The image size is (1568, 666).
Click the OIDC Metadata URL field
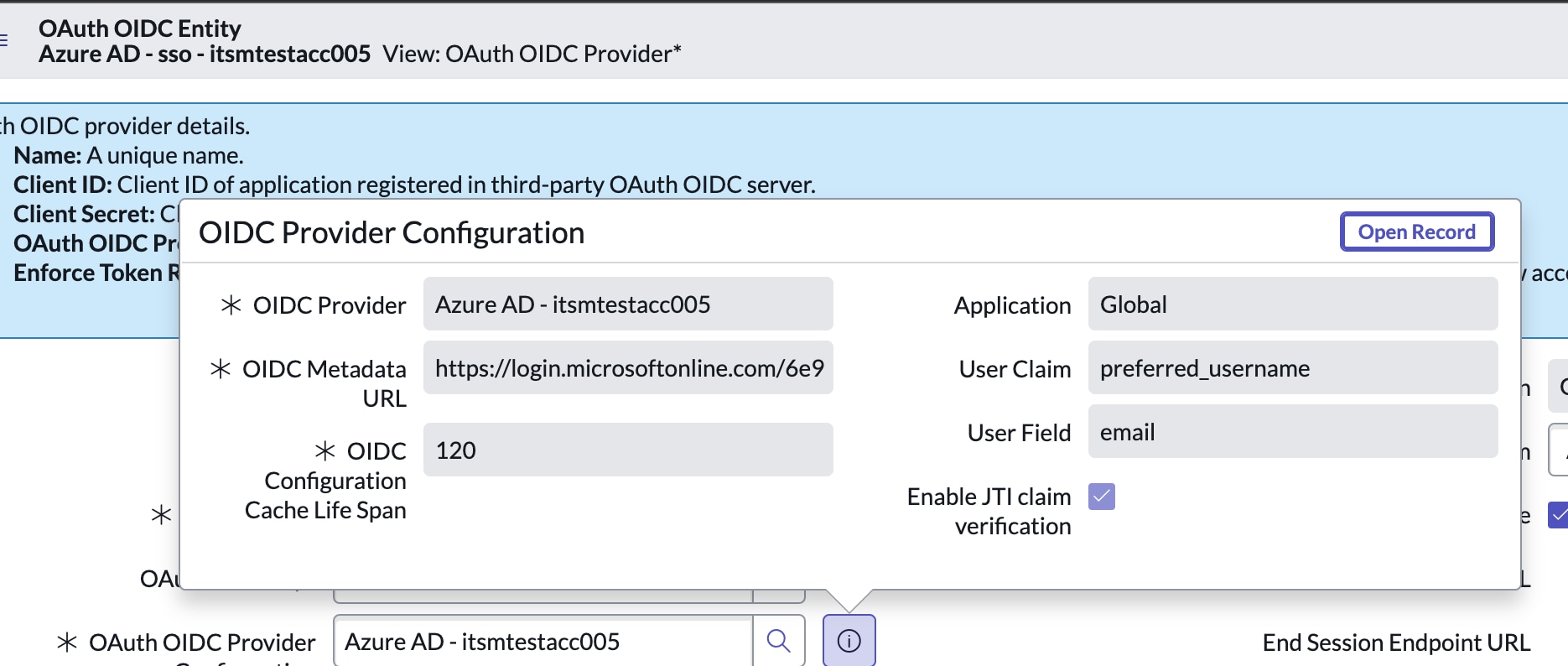pyautogui.click(x=628, y=367)
